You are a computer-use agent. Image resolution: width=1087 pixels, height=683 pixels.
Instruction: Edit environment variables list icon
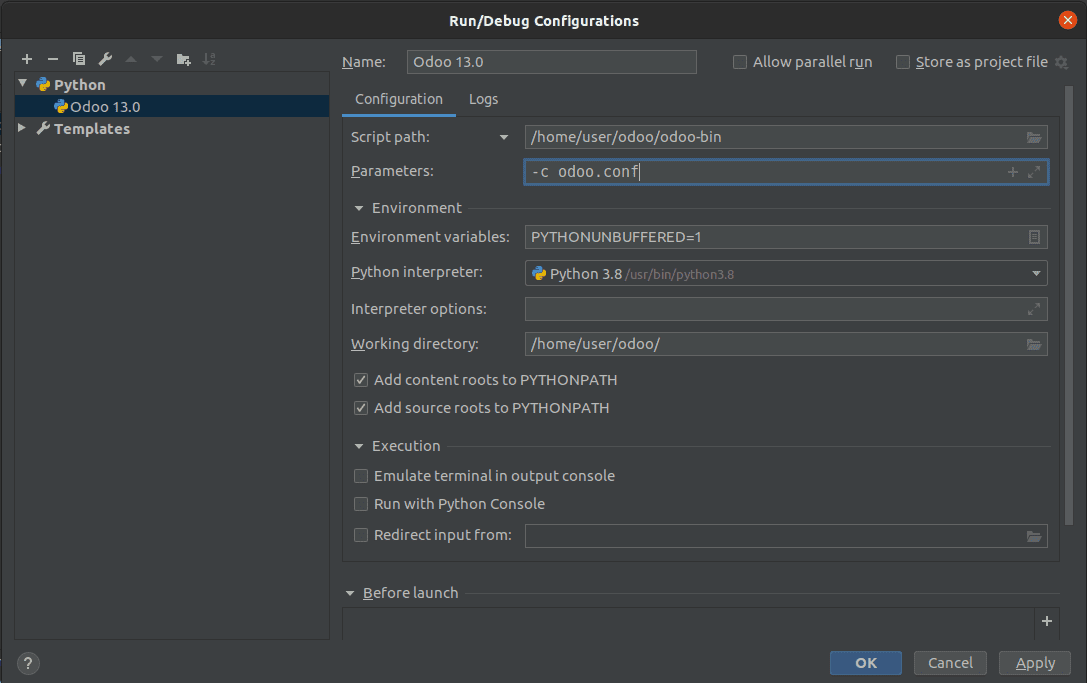[1034, 237]
